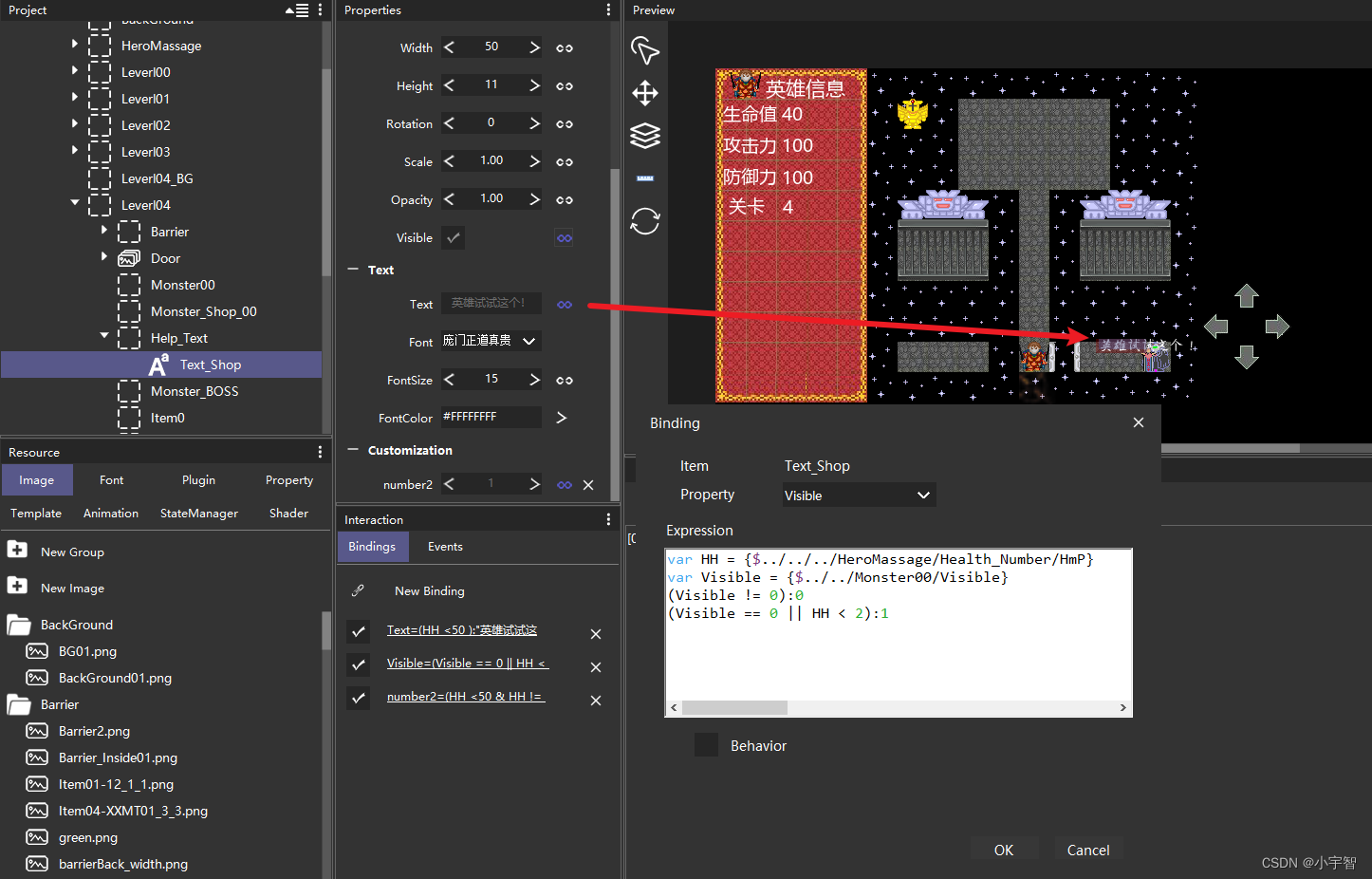This screenshot has width=1372, height=879.
Task: Click the binding link icon for Opacity
Action: tap(565, 199)
